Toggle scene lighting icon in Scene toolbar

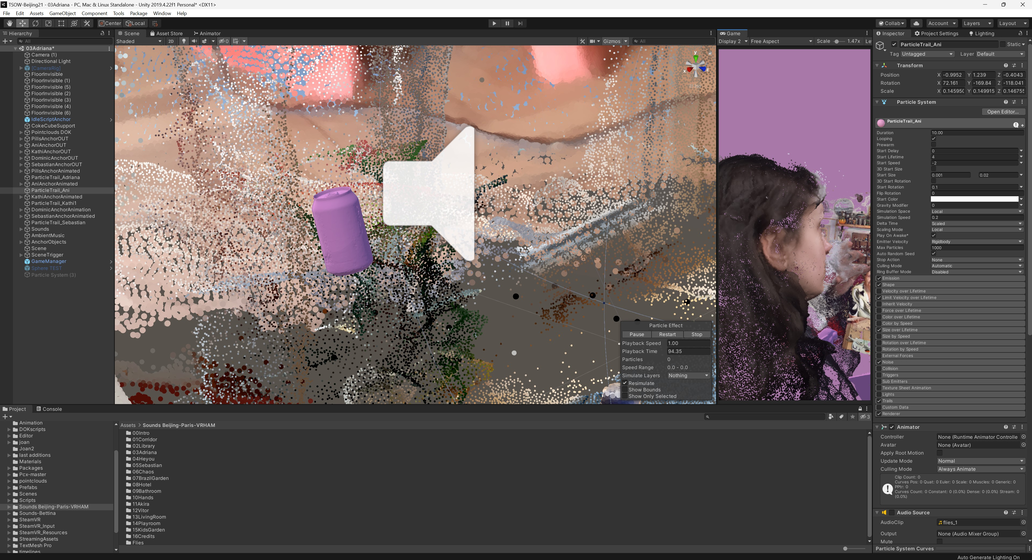pos(182,41)
